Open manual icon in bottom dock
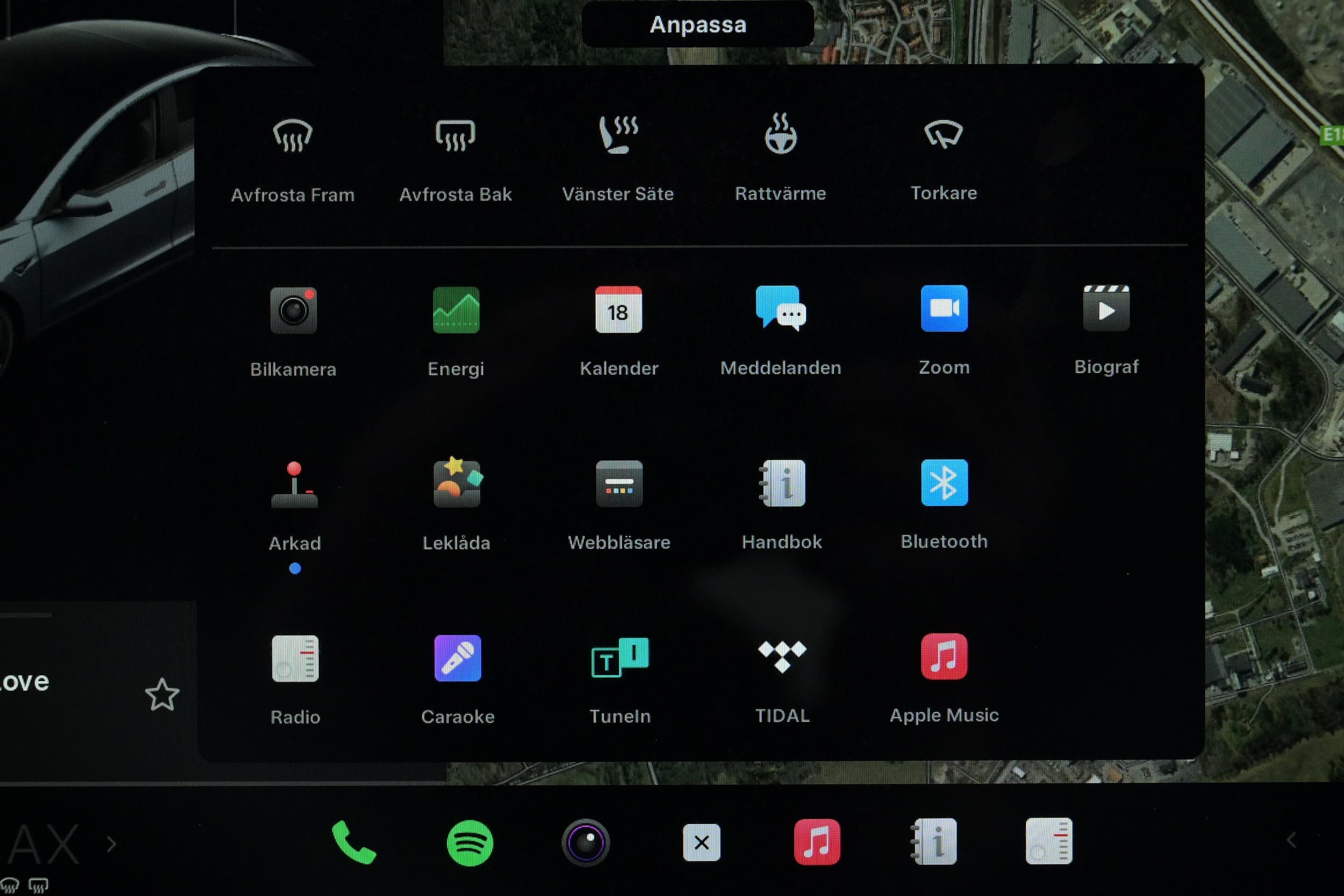Image resolution: width=1344 pixels, height=896 pixels. click(x=934, y=841)
